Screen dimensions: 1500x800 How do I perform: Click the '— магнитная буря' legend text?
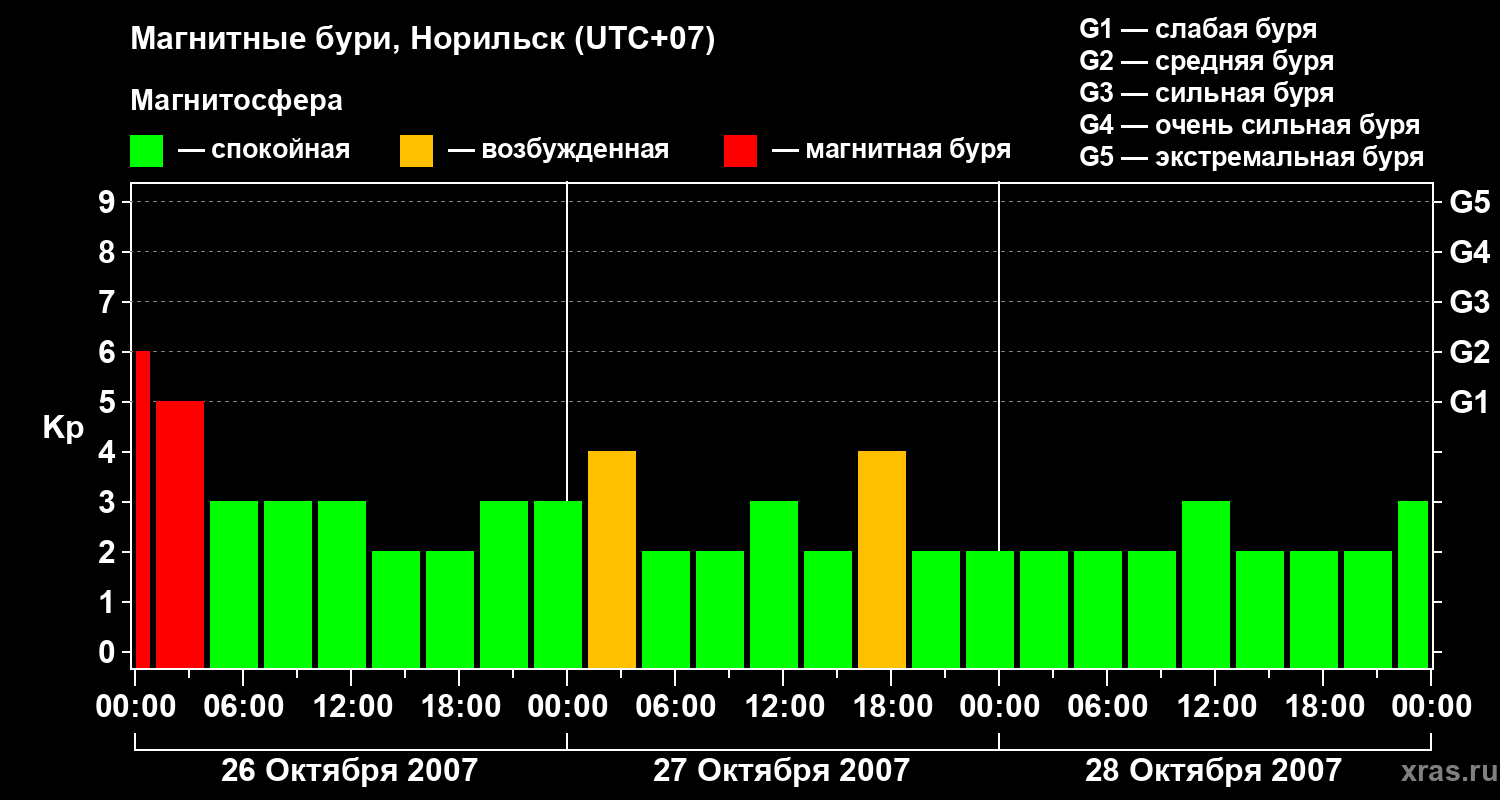coord(892,150)
